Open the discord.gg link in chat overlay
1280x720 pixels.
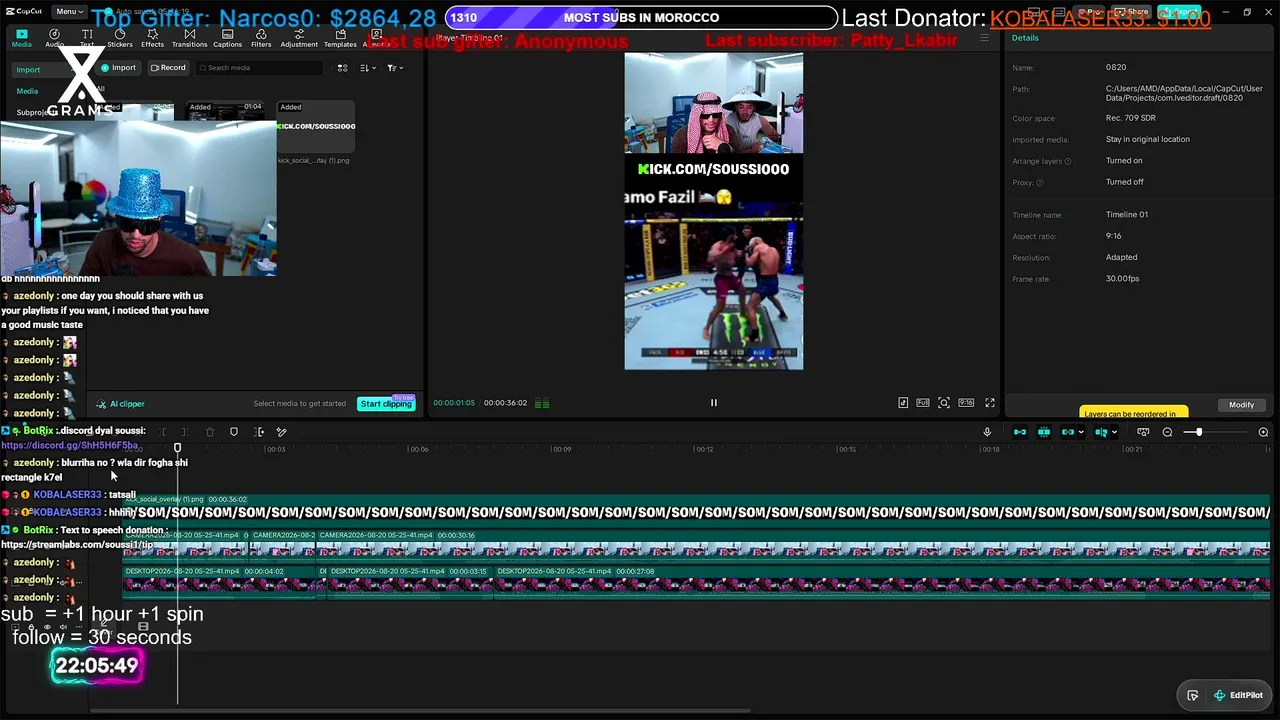pyautogui.click(x=69, y=445)
